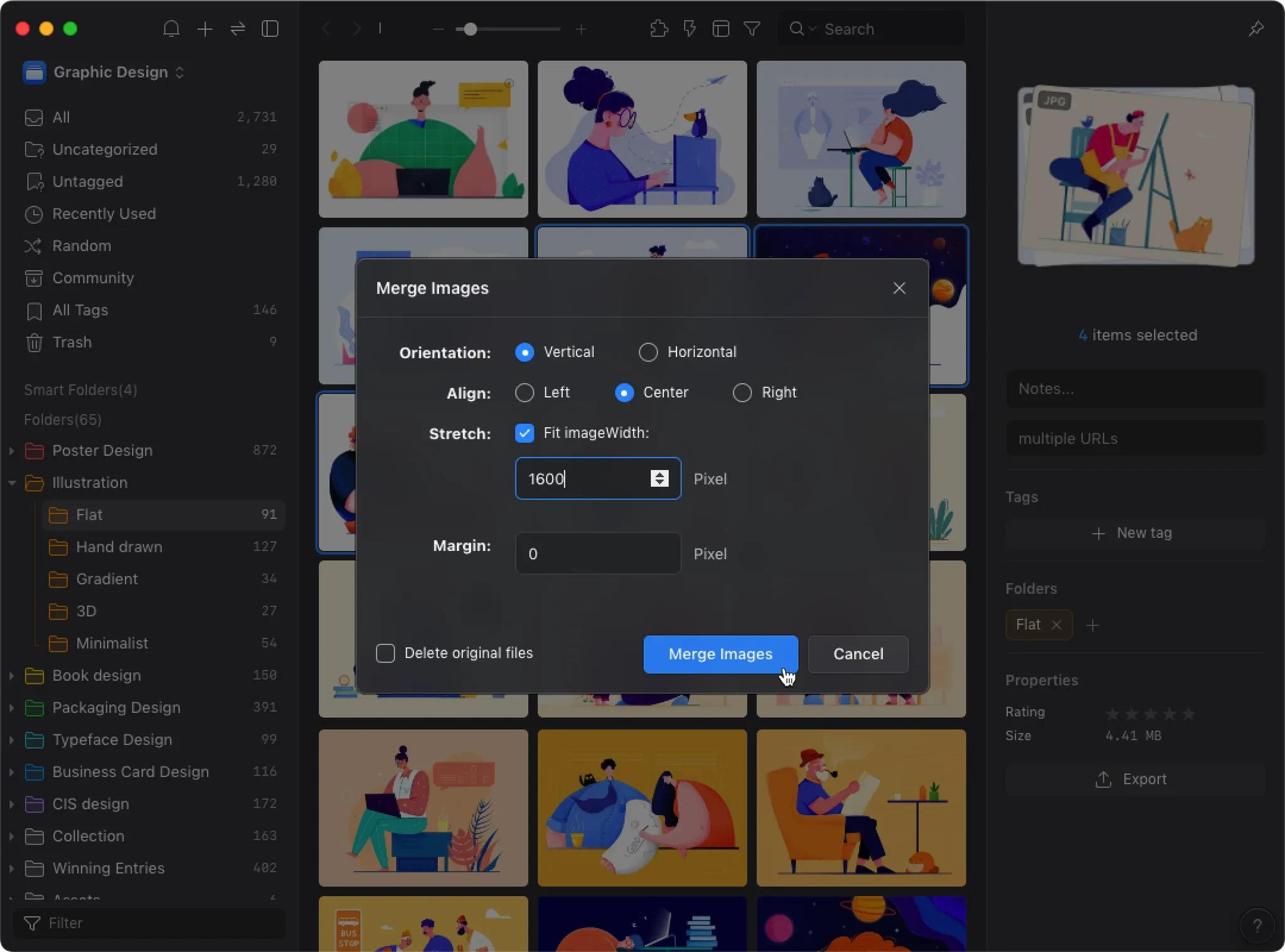Remove the Flat folder with its X
The height and width of the screenshot is (952, 1285).
click(1057, 625)
